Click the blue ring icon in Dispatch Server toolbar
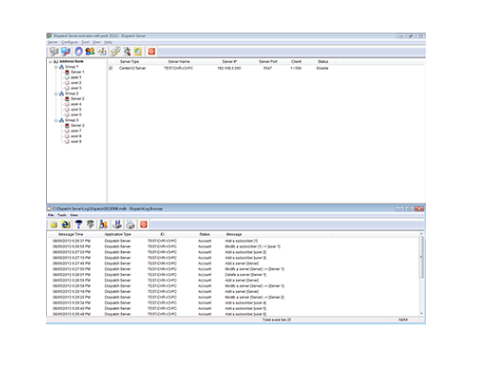Image resolution: width=478 pixels, height=368 pixels. click(78, 52)
